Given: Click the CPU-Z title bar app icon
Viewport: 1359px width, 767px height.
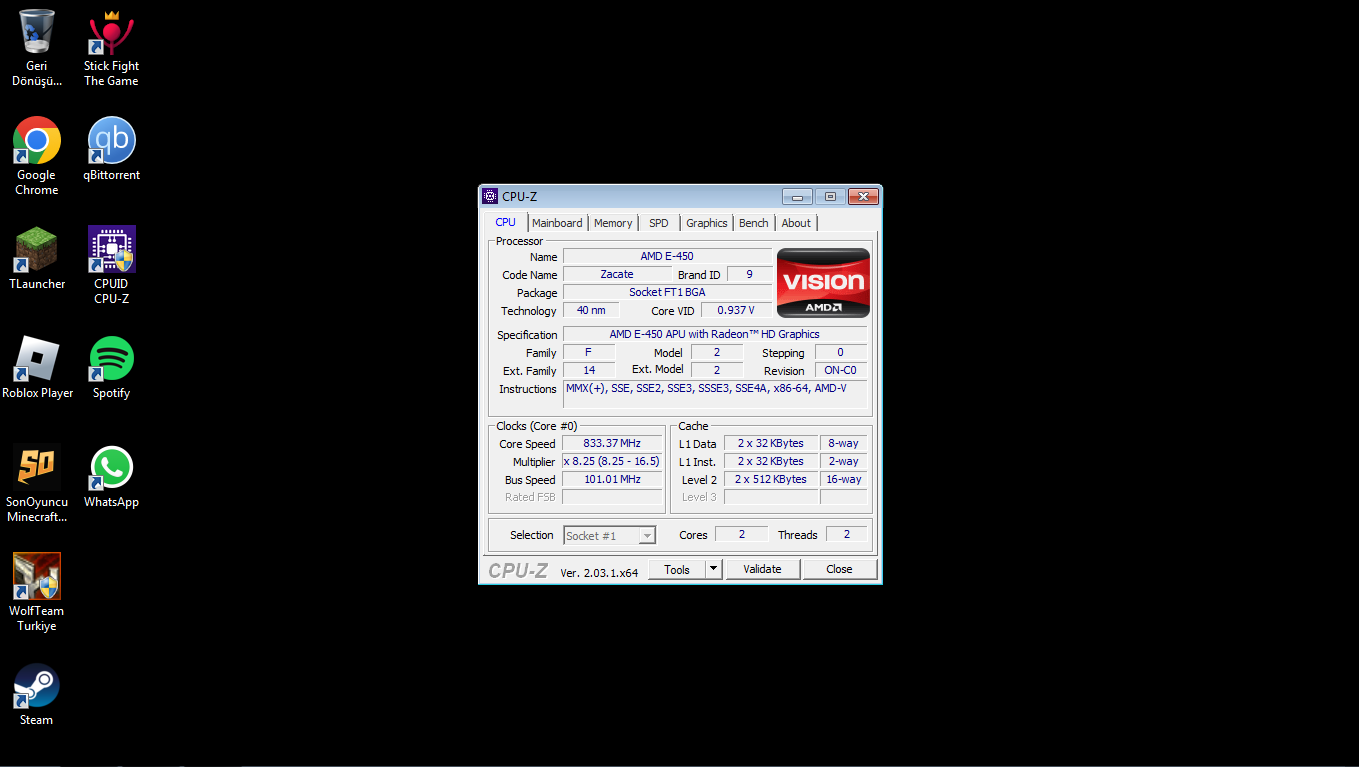Looking at the screenshot, I should [x=490, y=196].
